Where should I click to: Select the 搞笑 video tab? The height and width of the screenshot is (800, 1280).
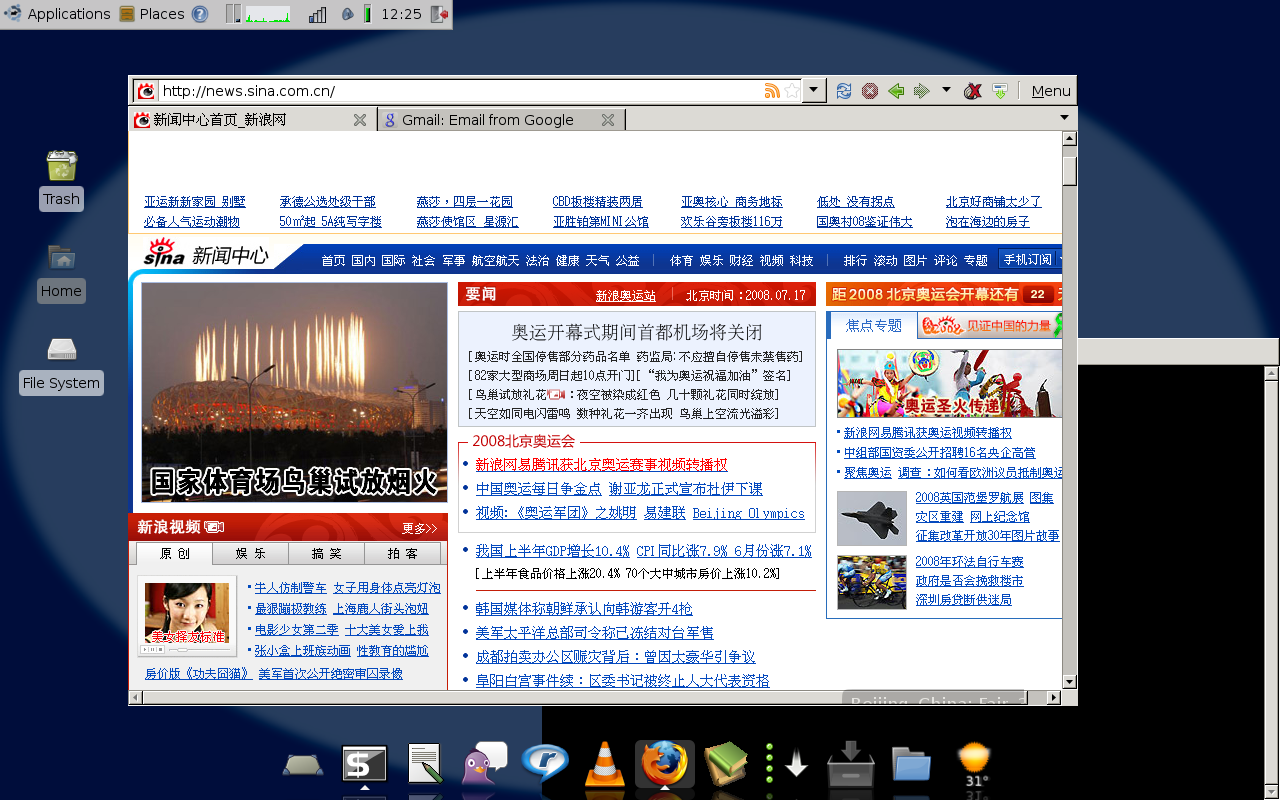tap(326, 553)
